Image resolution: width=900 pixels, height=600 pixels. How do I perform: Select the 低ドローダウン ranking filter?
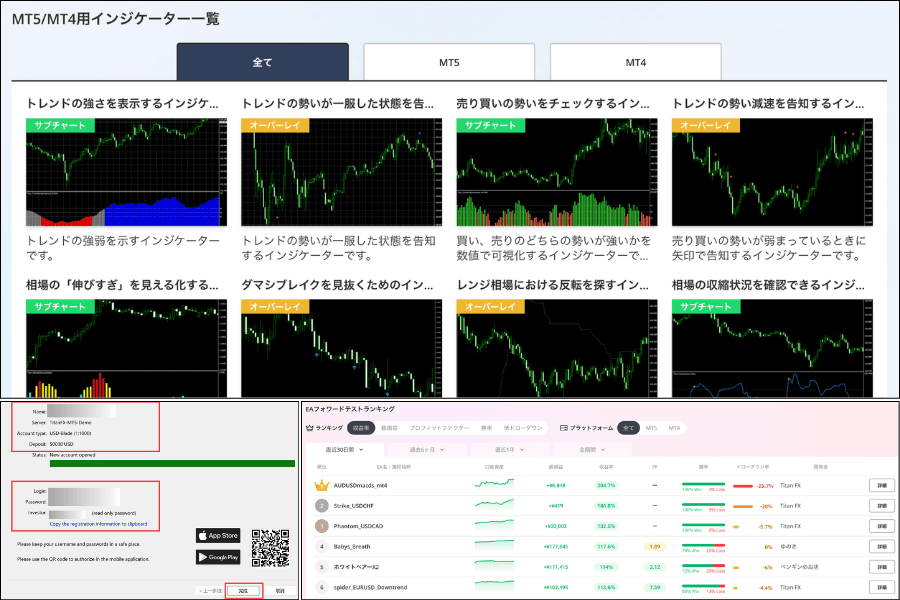click(x=523, y=428)
